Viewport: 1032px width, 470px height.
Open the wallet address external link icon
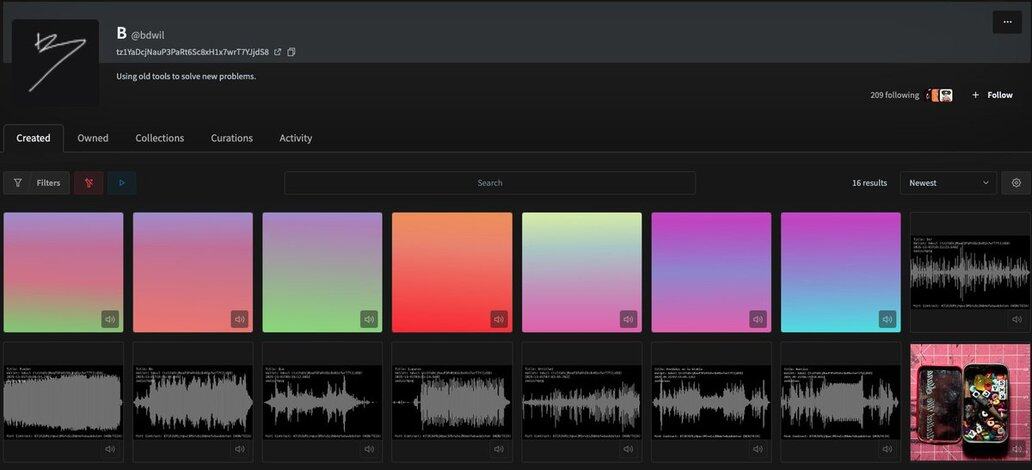point(278,52)
